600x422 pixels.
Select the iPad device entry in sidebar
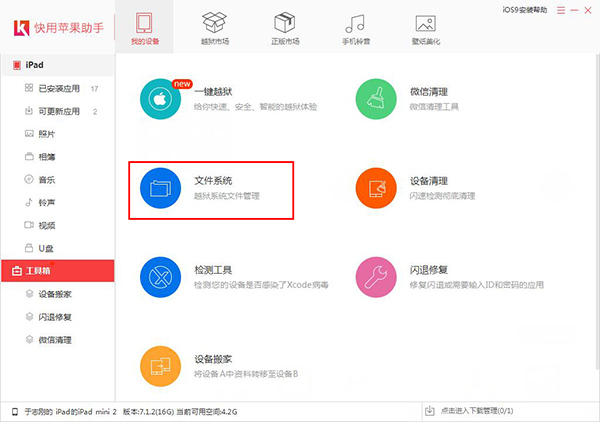[58, 65]
